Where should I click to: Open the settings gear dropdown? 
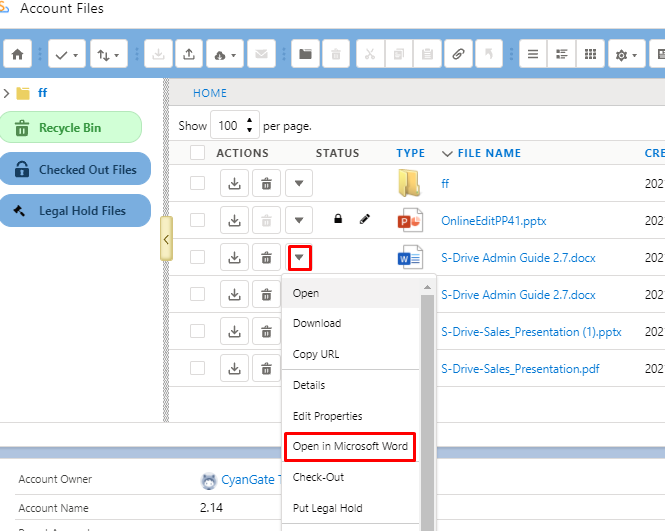[x=626, y=54]
